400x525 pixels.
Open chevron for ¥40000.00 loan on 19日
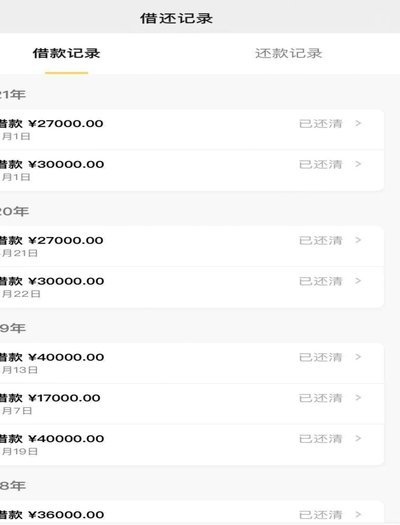[358, 439]
